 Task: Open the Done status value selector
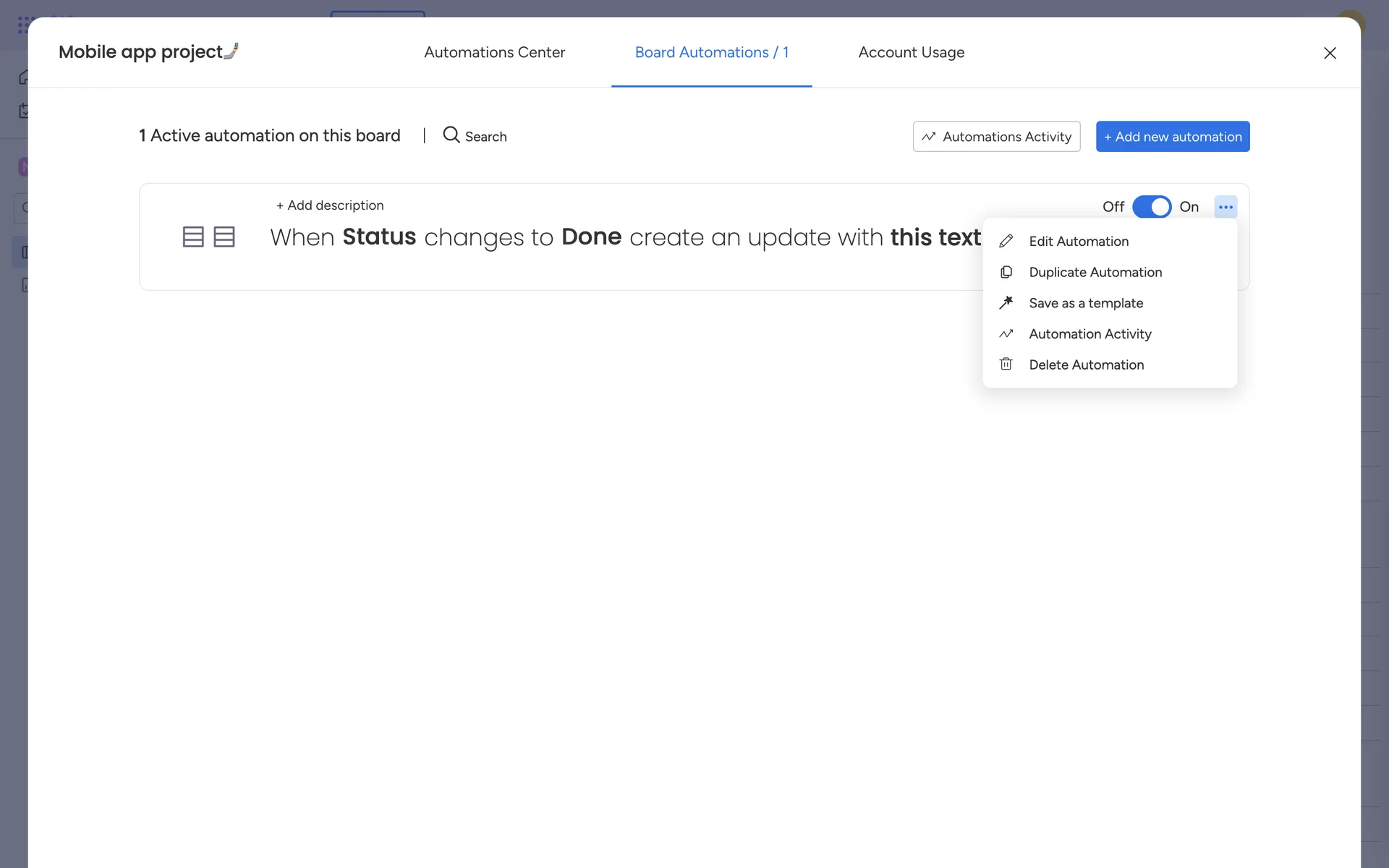[x=591, y=237]
